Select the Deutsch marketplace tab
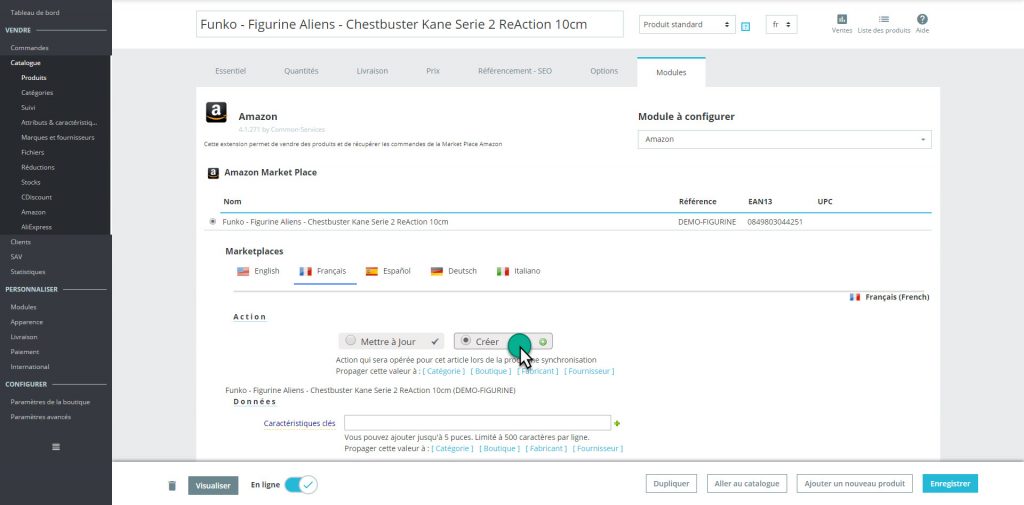 (454, 271)
